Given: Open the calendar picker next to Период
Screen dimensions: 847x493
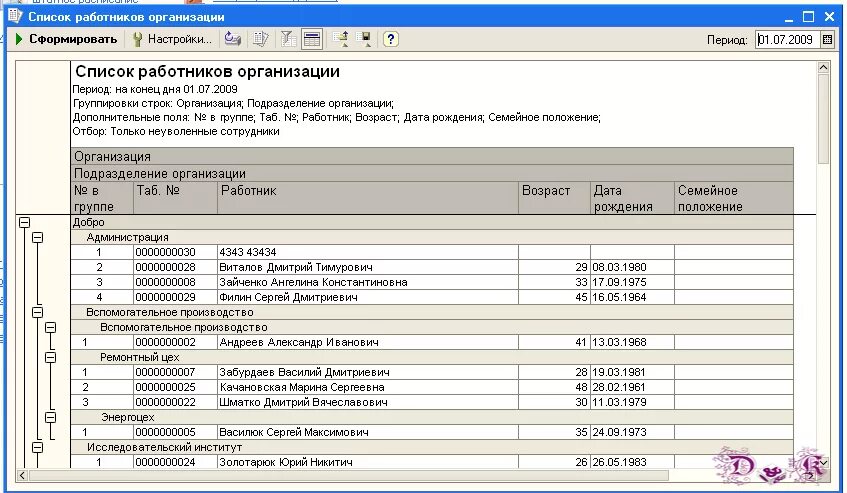Looking at the screenshot, I should [827, 39].
